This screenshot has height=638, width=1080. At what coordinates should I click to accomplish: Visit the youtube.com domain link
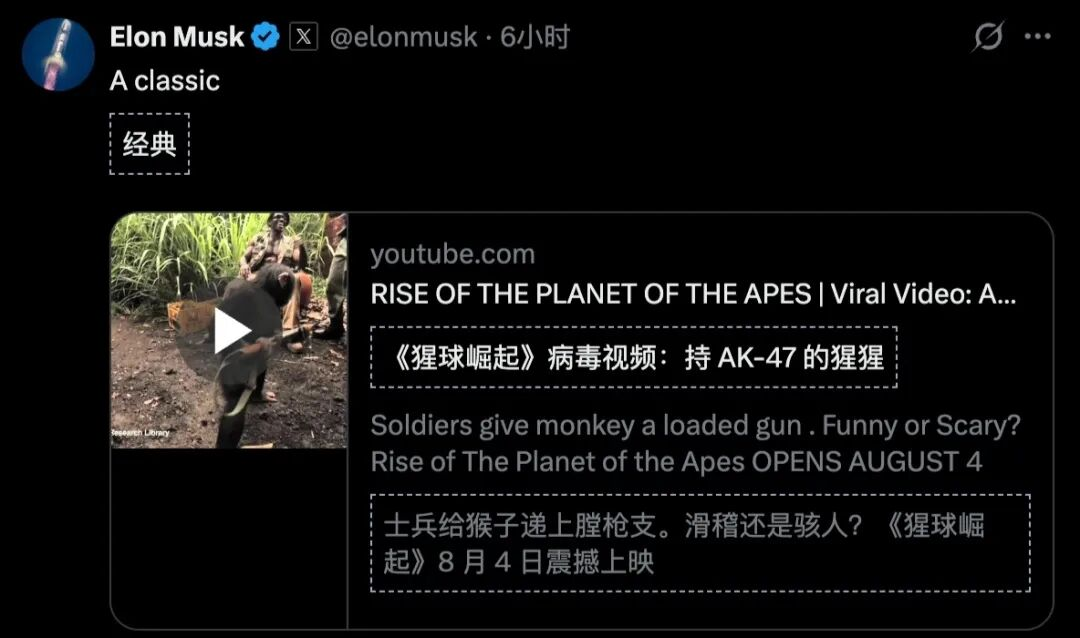tap(452, 254)
